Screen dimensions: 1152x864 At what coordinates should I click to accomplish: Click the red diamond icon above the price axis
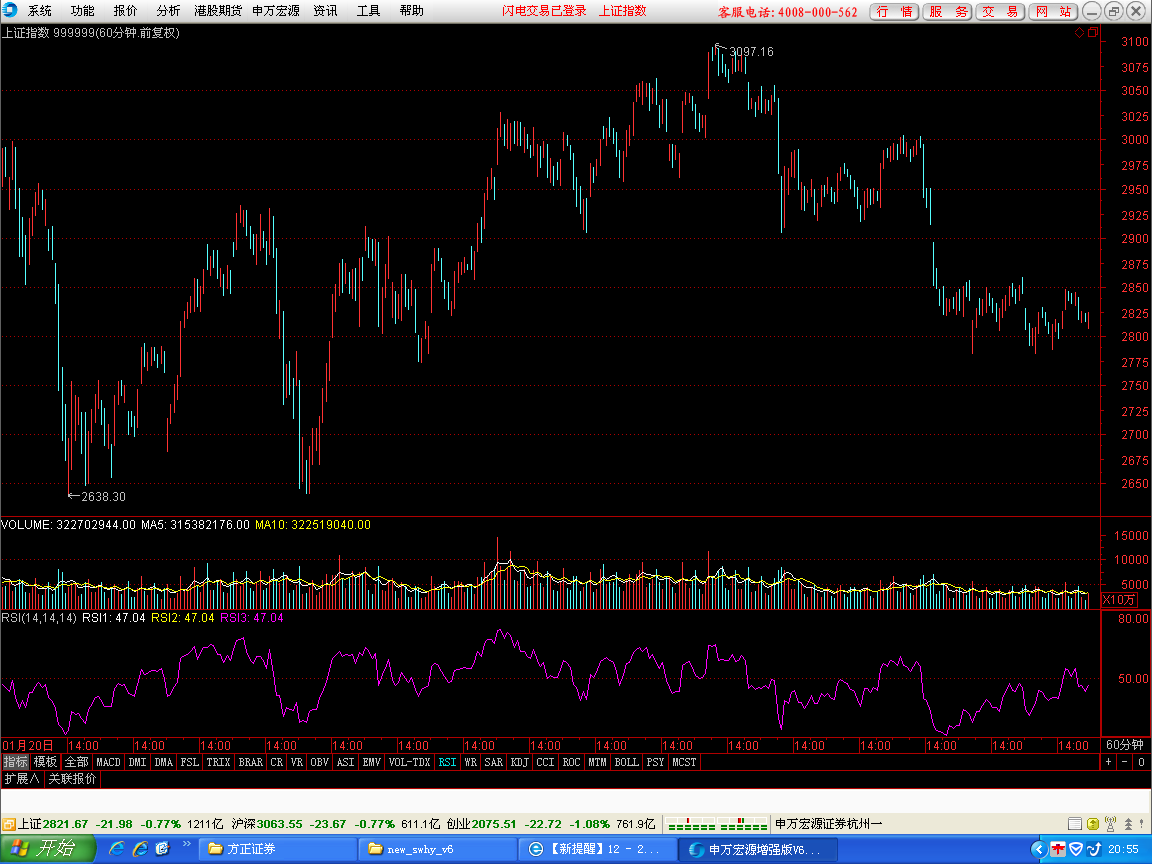[1079, 32]
